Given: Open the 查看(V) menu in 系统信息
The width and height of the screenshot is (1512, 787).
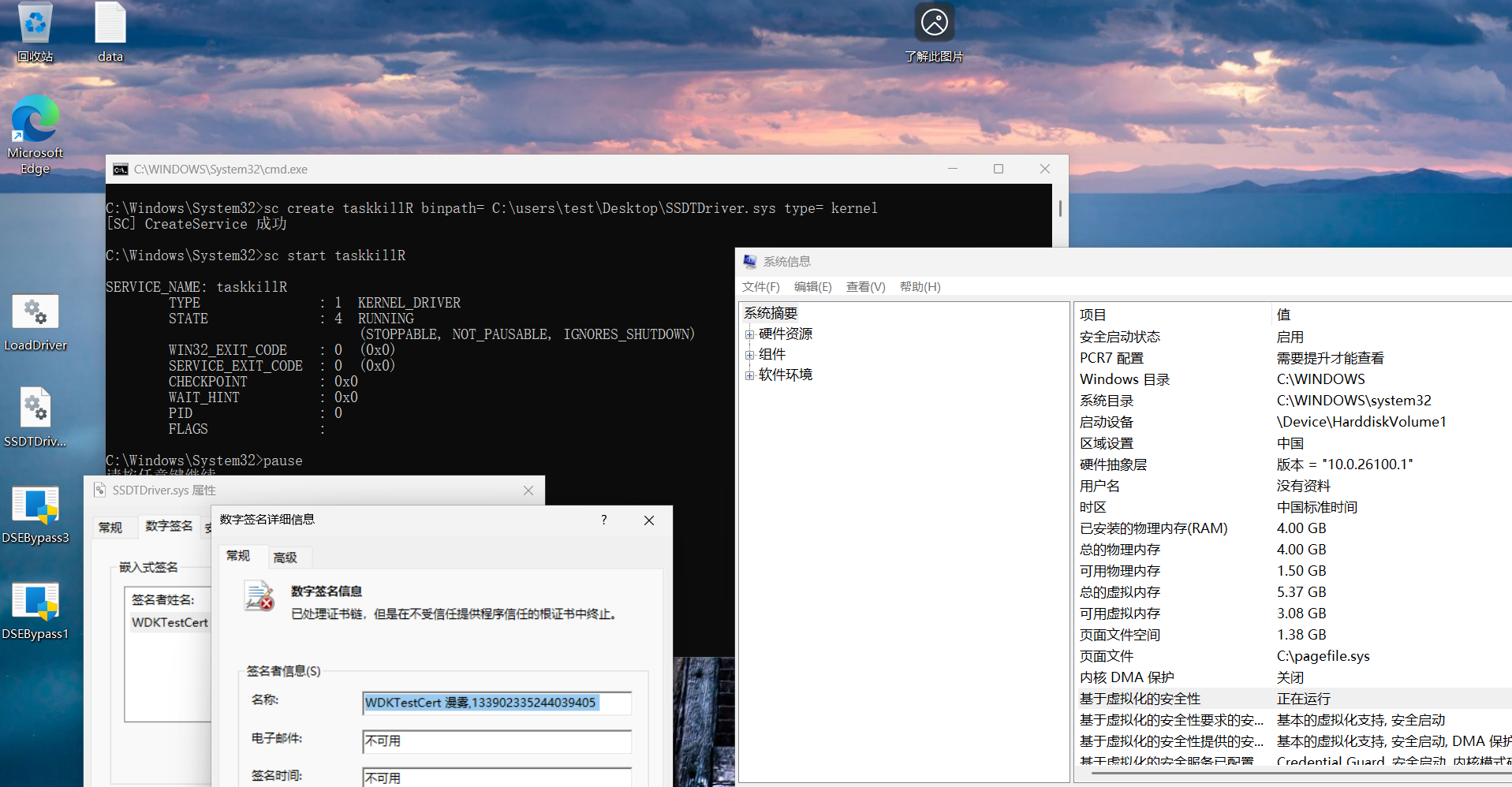Looking at the screenshot, I should [x=864, y=286].
